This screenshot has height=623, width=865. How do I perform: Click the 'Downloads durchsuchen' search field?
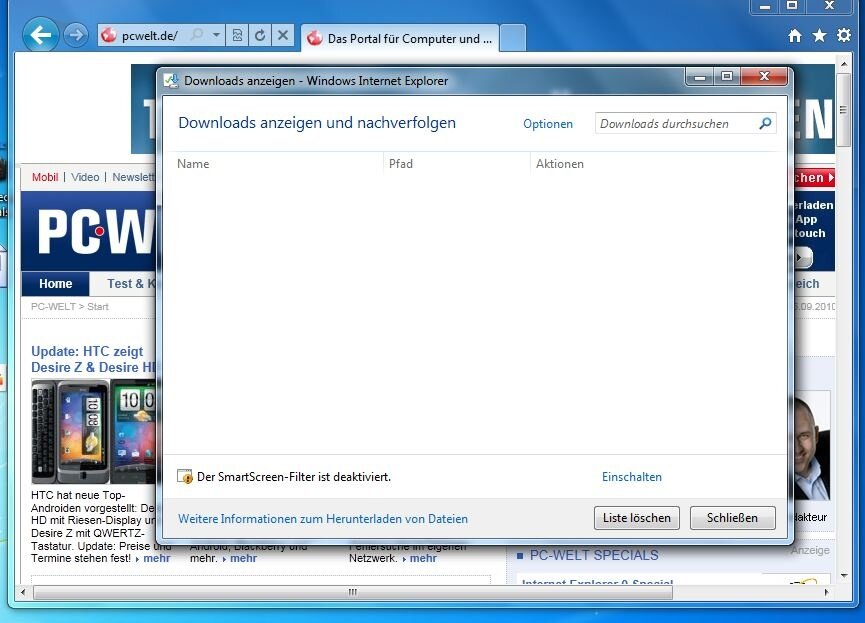tap(675, 124)
